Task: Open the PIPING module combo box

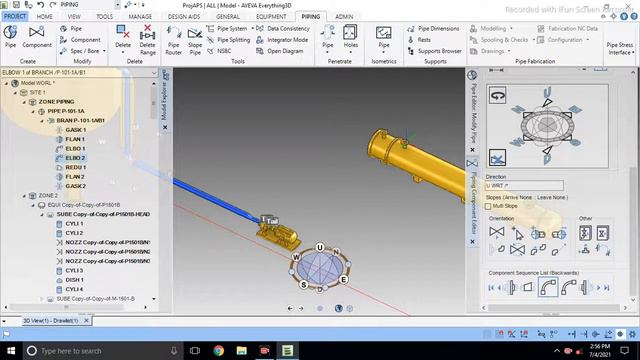Action: coord(117,4)
